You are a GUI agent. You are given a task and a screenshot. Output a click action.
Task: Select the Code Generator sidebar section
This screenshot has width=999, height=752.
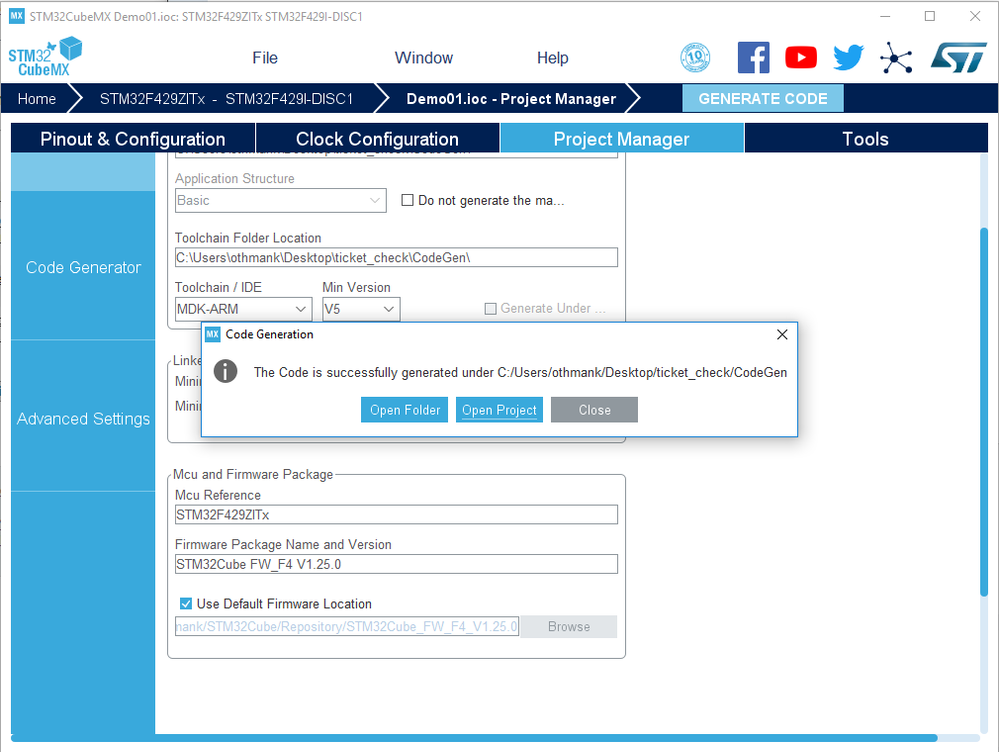tap(83, 267)
